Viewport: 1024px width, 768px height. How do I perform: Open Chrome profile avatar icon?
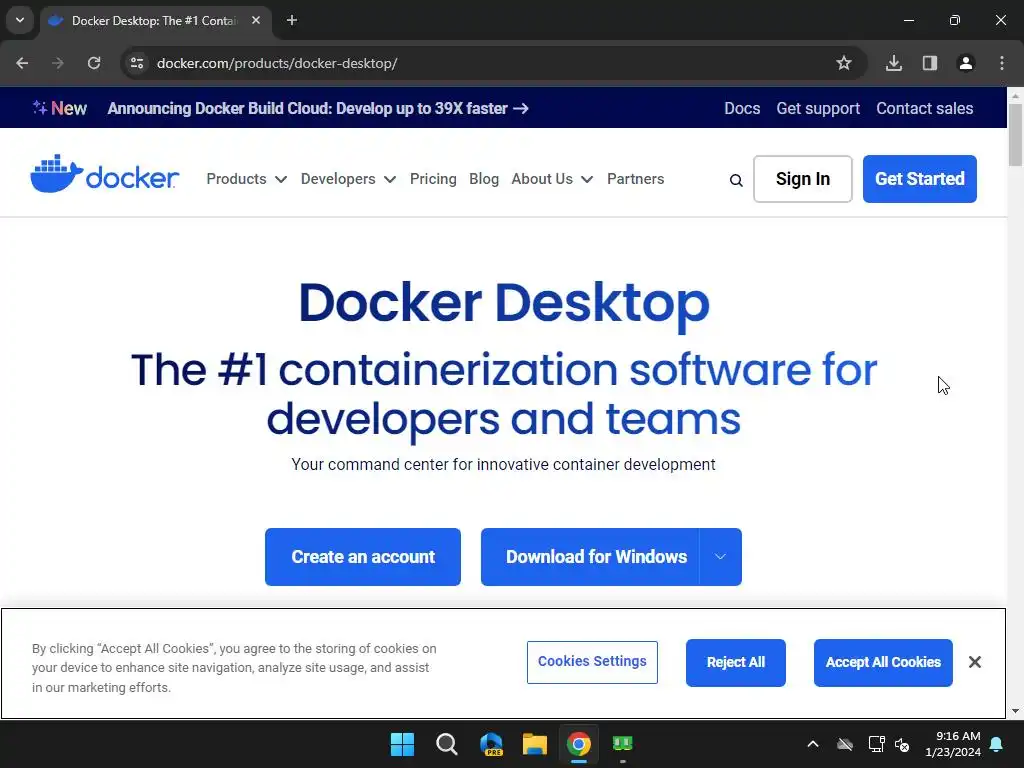pos(966,63)
